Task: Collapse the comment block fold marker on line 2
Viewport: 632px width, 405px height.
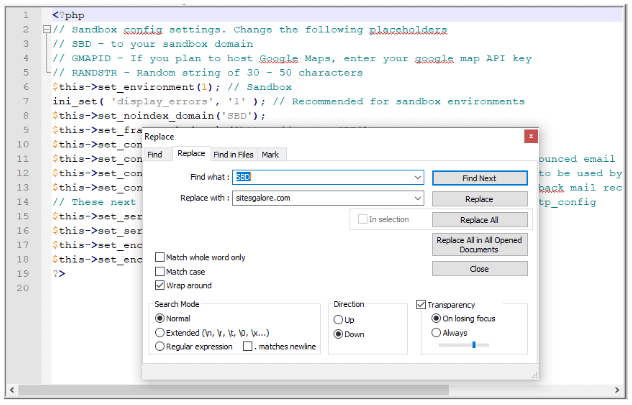Action: click(x=46, y=31)
